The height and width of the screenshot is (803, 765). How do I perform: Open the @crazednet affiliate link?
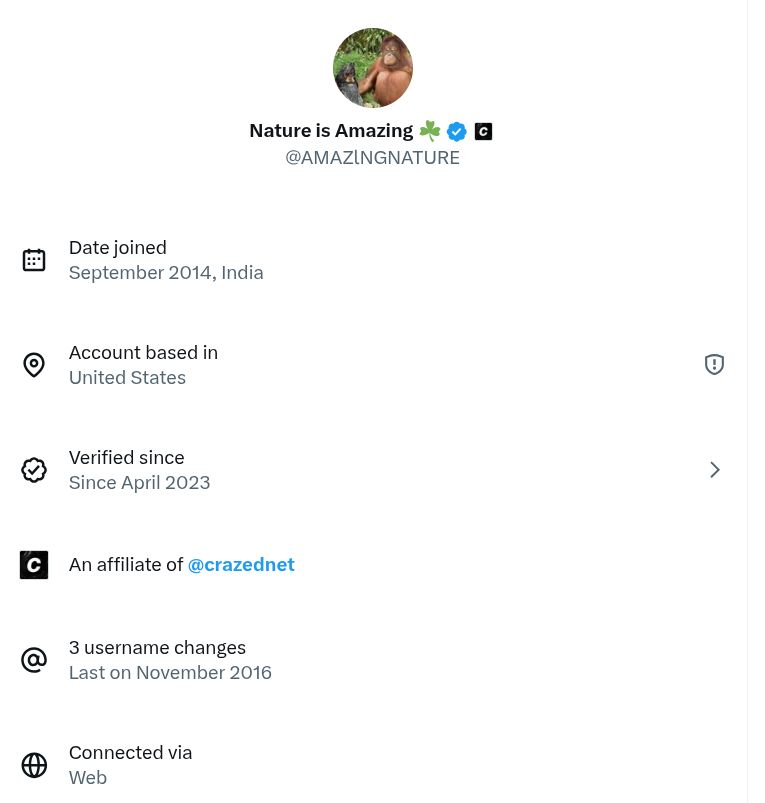coord(241,565)
